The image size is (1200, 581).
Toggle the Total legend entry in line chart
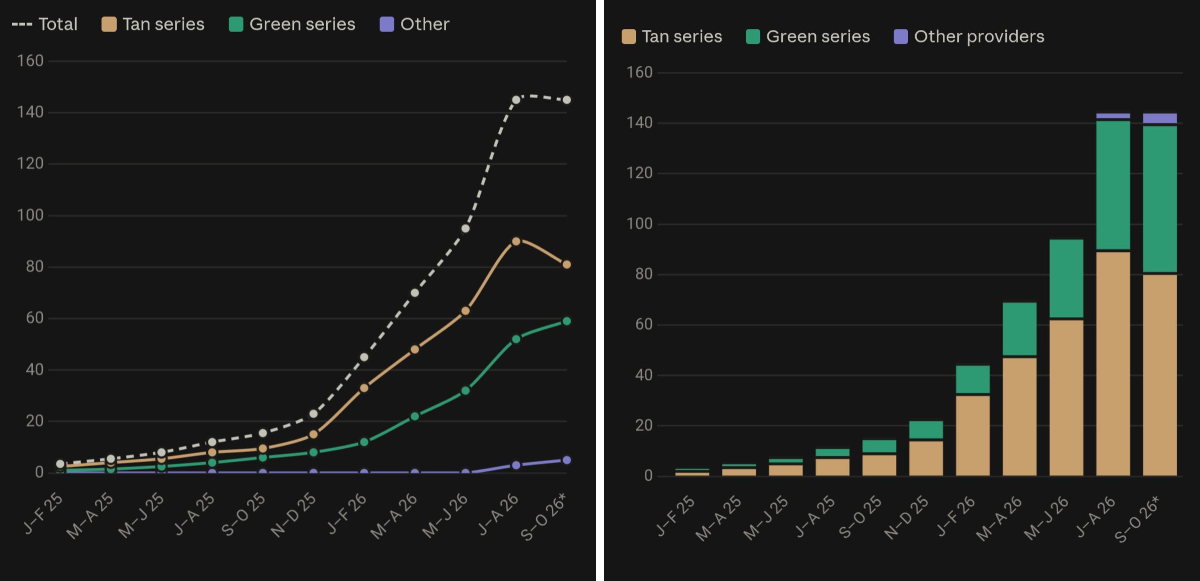45,24
